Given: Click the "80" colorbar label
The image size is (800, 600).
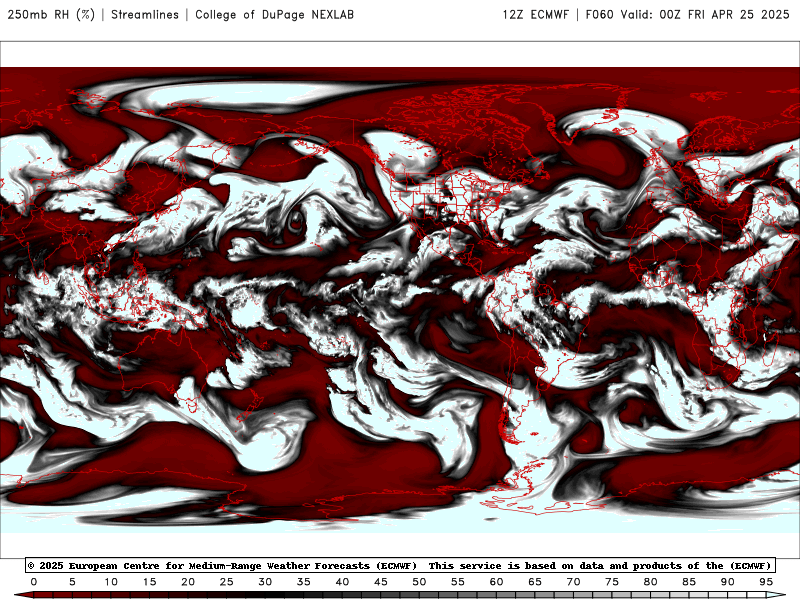Looking at the screenshot, I should pos(651,582).
